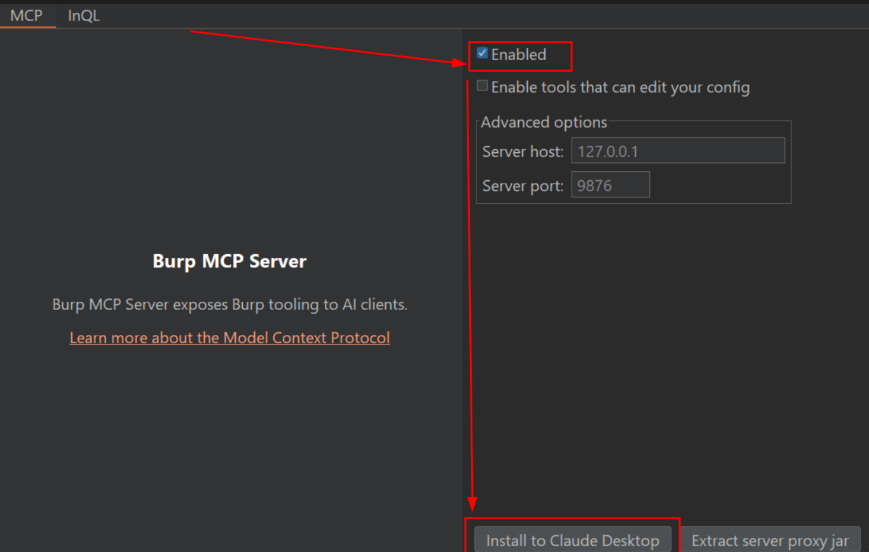Click Install to Claude Desktop button
The width and height of the screenshot is (869, 552).
(572, 540)
